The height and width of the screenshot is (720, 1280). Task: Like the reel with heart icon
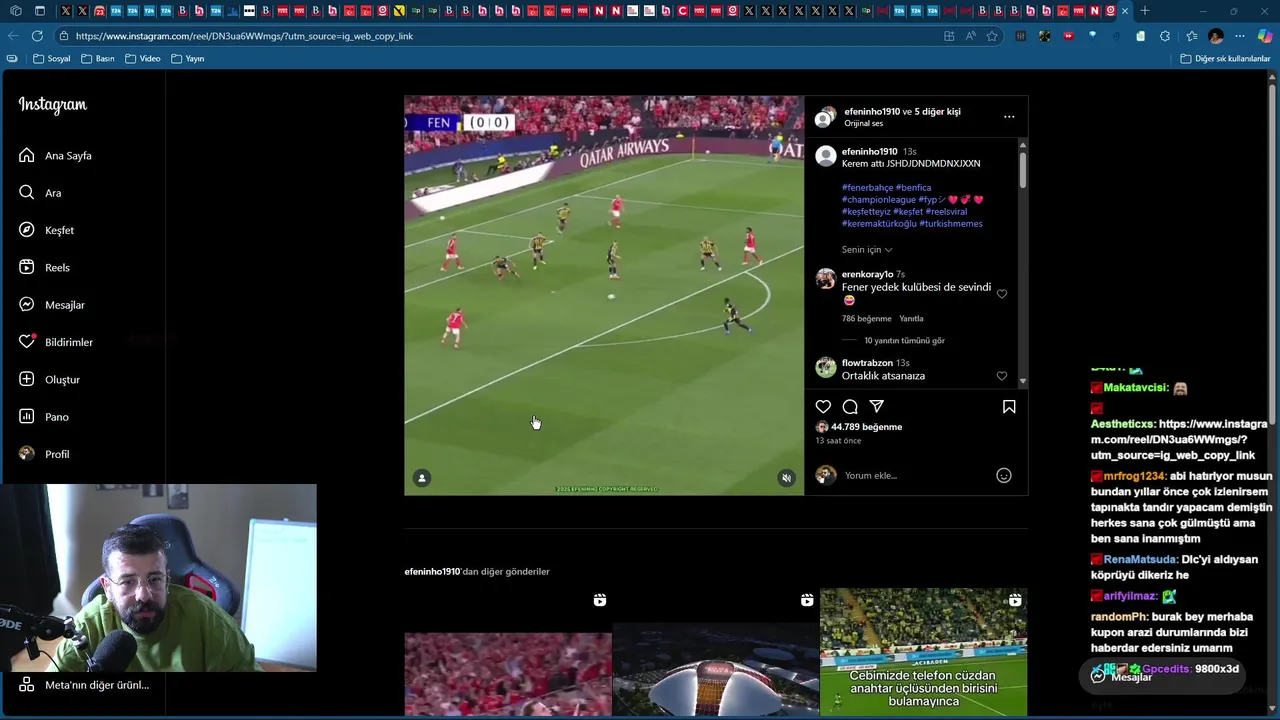click(823, 407)
